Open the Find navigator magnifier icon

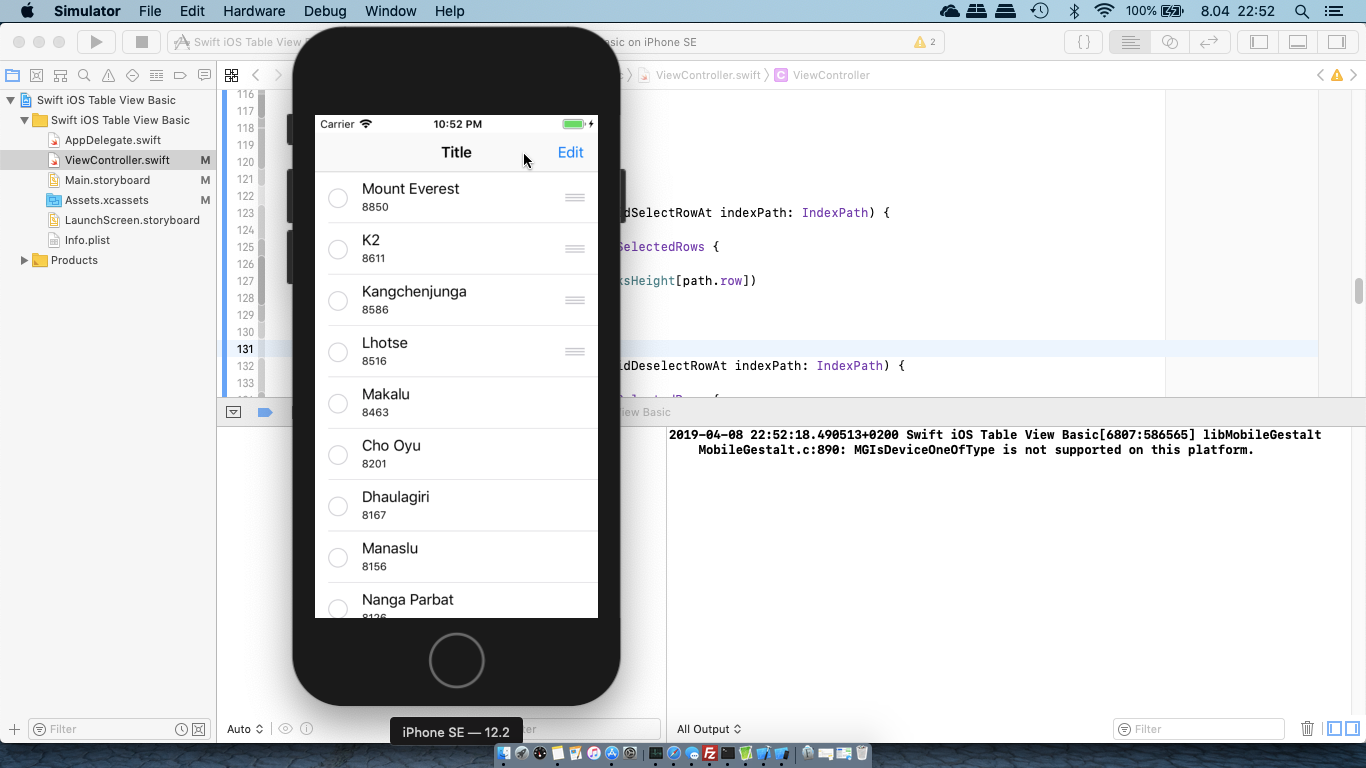[84, 76]
